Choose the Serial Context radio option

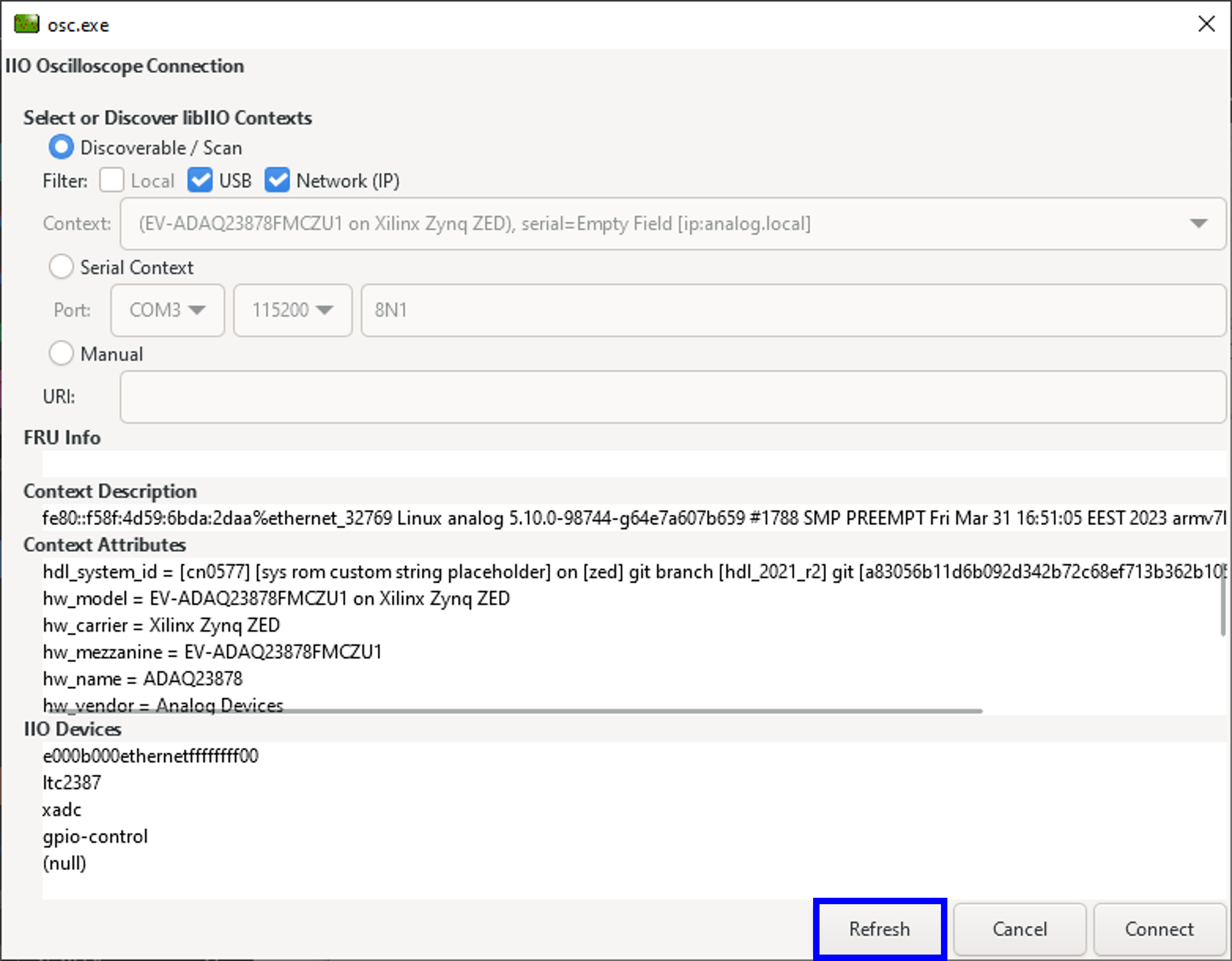coord(61,267)
